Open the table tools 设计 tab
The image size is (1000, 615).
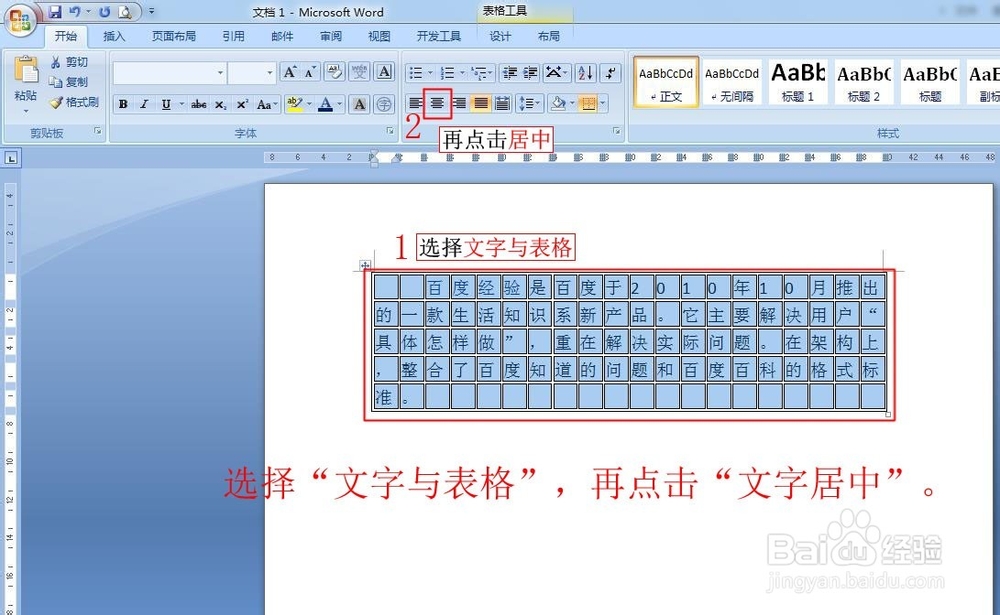coord(500,36)
